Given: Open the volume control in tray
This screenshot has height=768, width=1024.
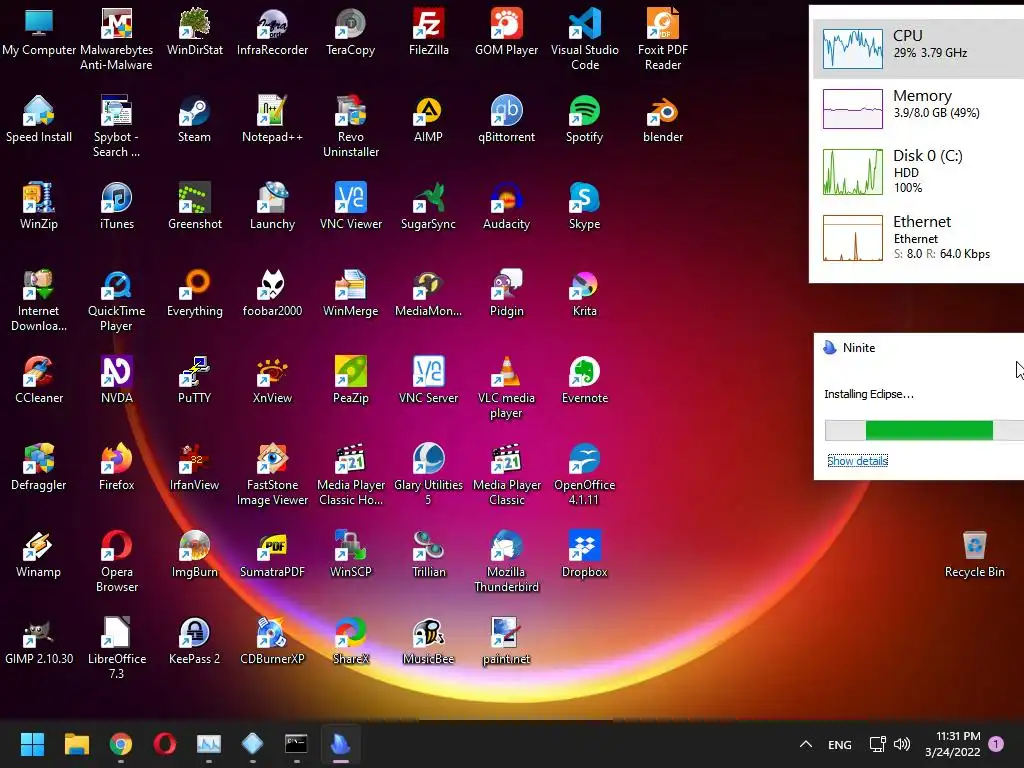Looking at the screenshot, I should [902, 744].
